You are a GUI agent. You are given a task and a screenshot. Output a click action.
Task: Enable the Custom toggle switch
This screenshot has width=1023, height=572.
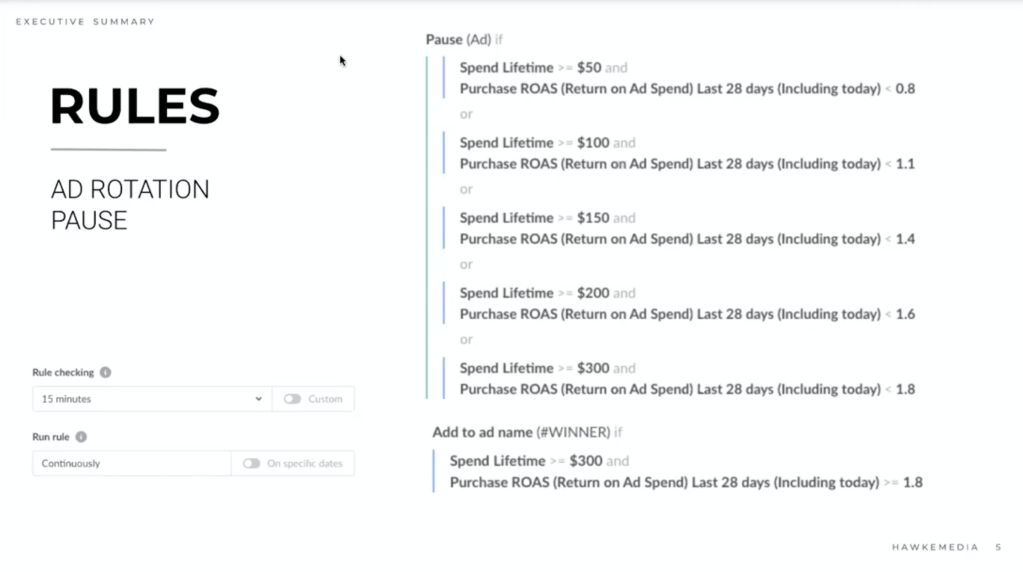pos(292,399)
